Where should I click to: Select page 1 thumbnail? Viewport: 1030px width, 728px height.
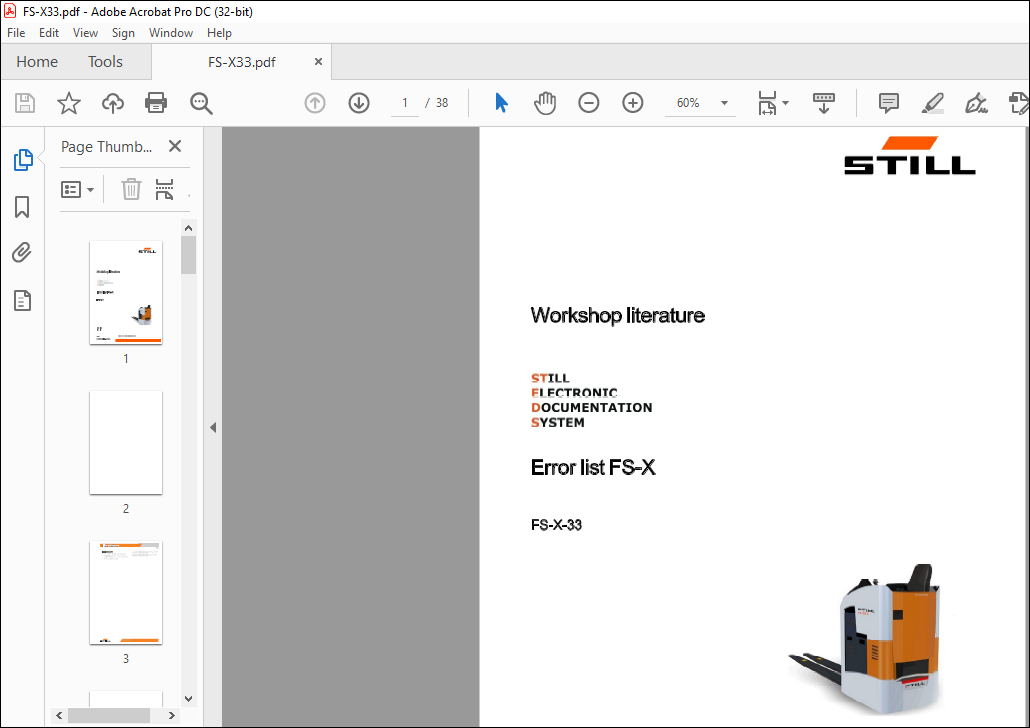pyautogui.click(x=125, y=292)
